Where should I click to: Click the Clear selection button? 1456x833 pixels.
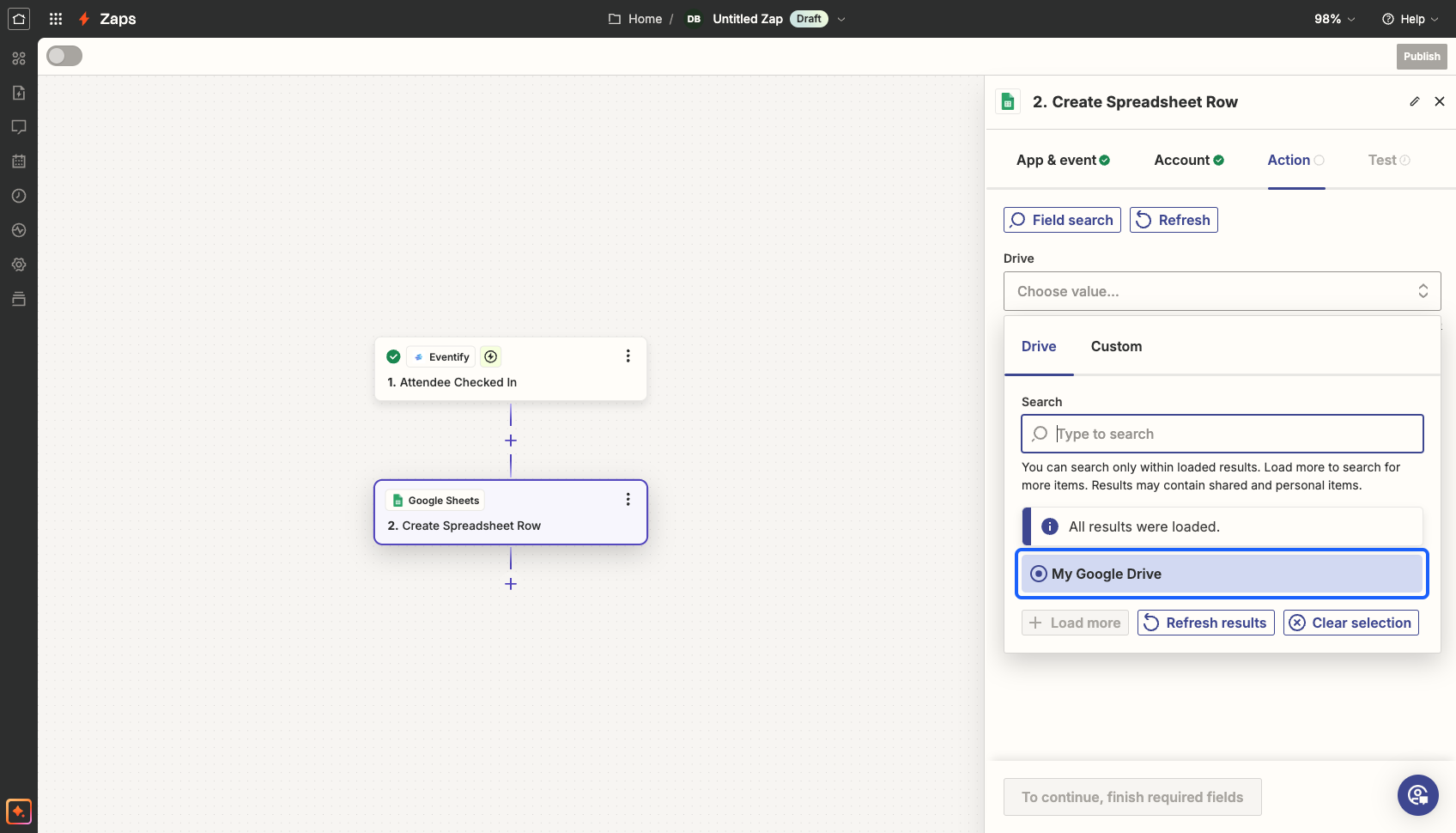click(1351, 623)
